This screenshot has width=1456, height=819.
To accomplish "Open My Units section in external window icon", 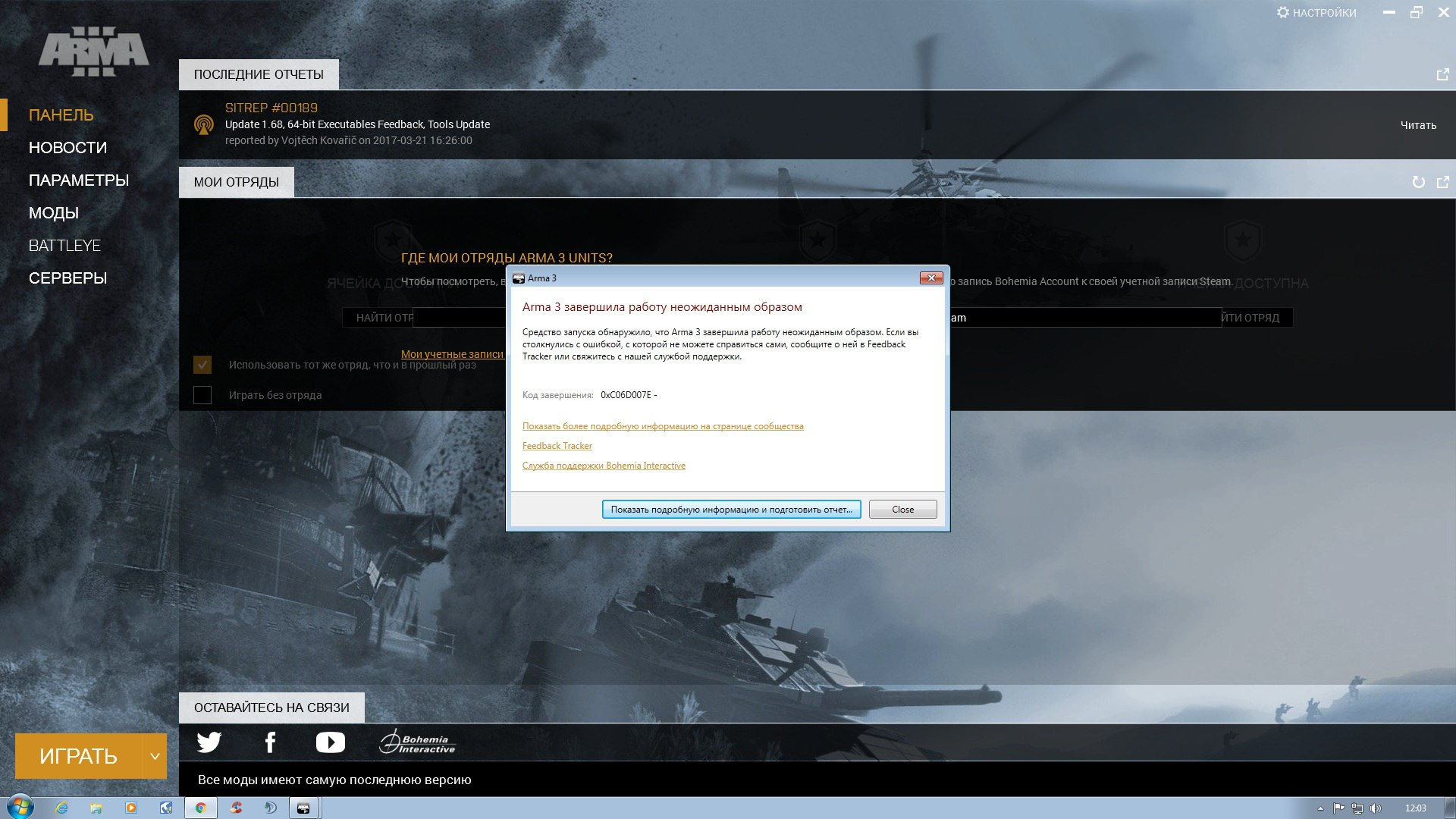I will pyautogui.click(x=1442, y=182).
